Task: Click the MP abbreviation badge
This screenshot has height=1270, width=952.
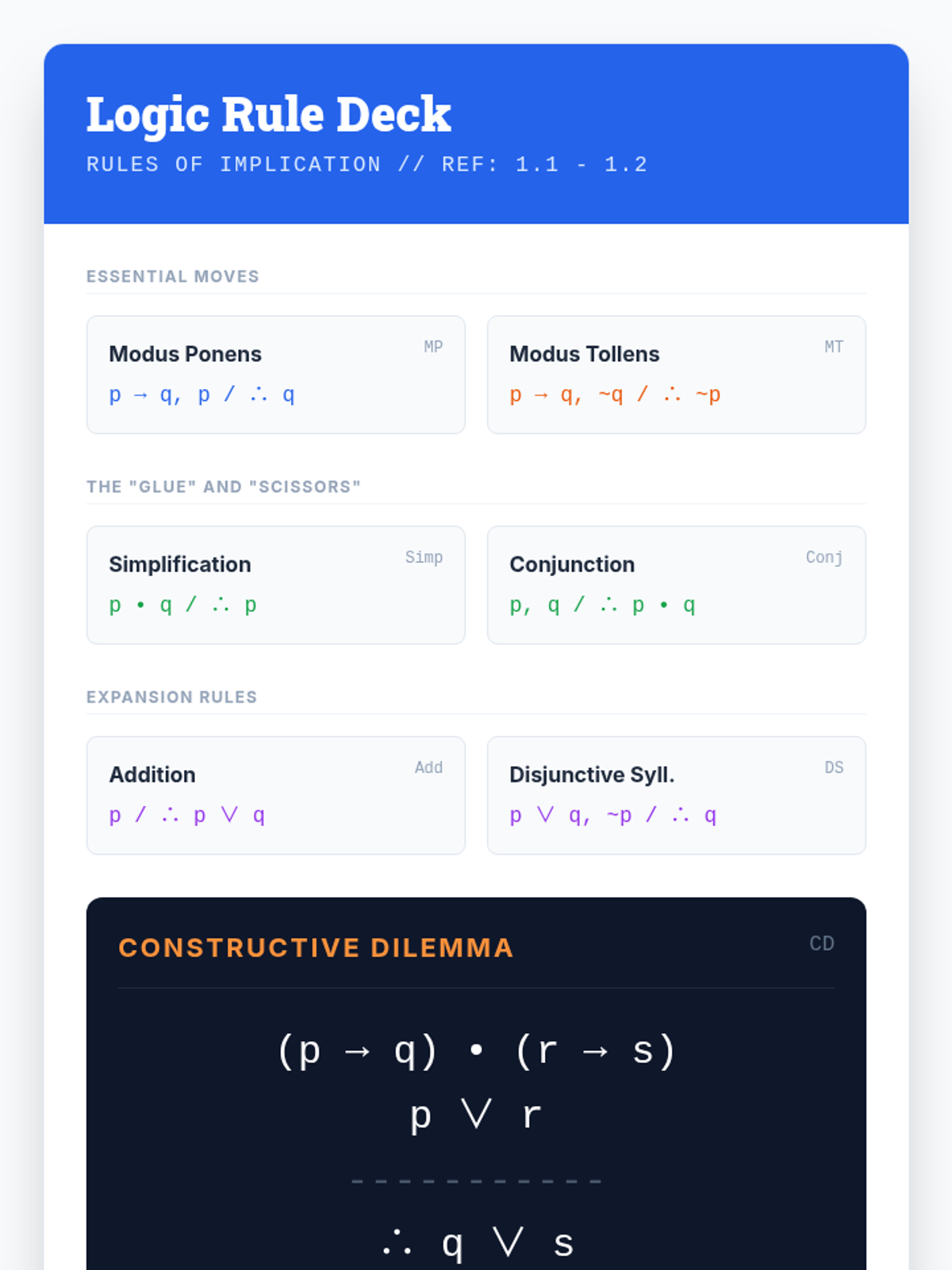Action: [433, 347]
